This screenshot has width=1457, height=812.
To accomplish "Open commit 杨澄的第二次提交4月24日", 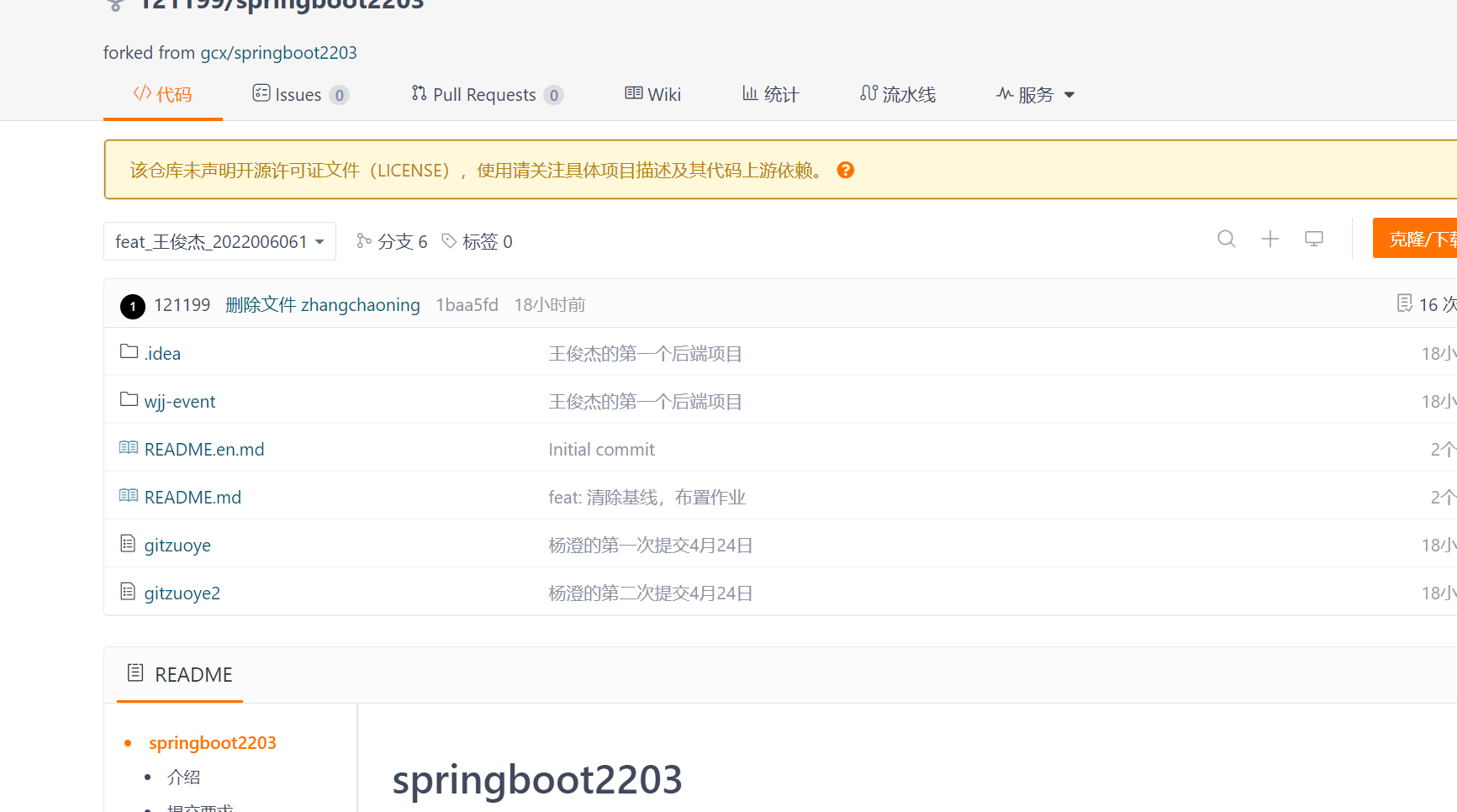I will 651,593.
